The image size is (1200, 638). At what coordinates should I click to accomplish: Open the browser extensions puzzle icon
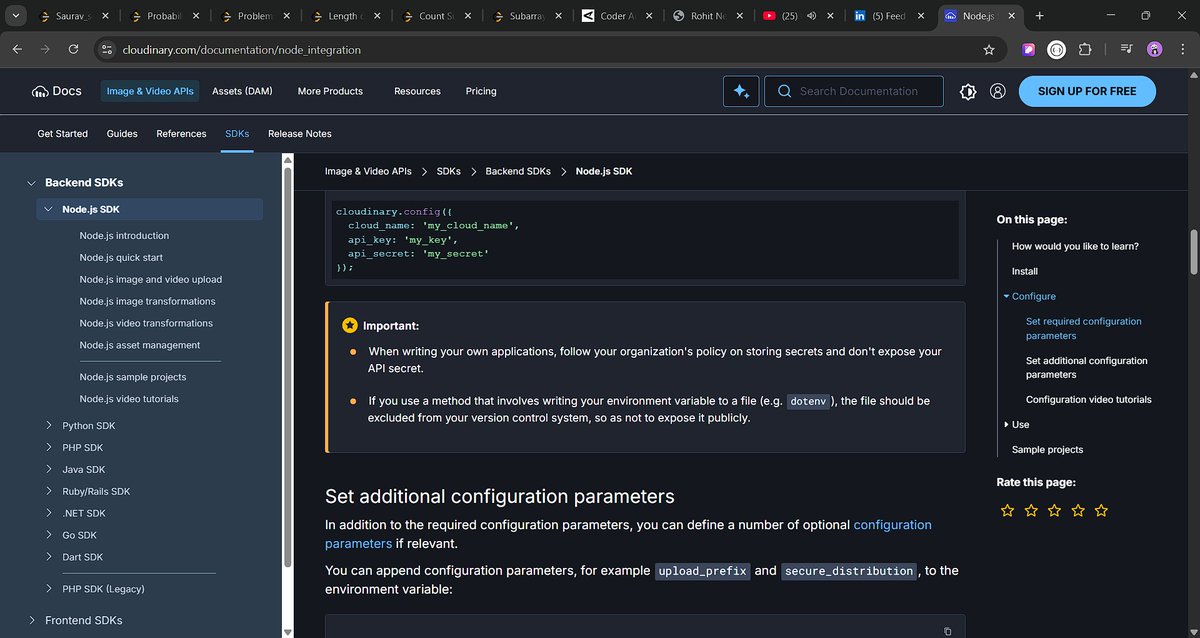[1085, 49]
